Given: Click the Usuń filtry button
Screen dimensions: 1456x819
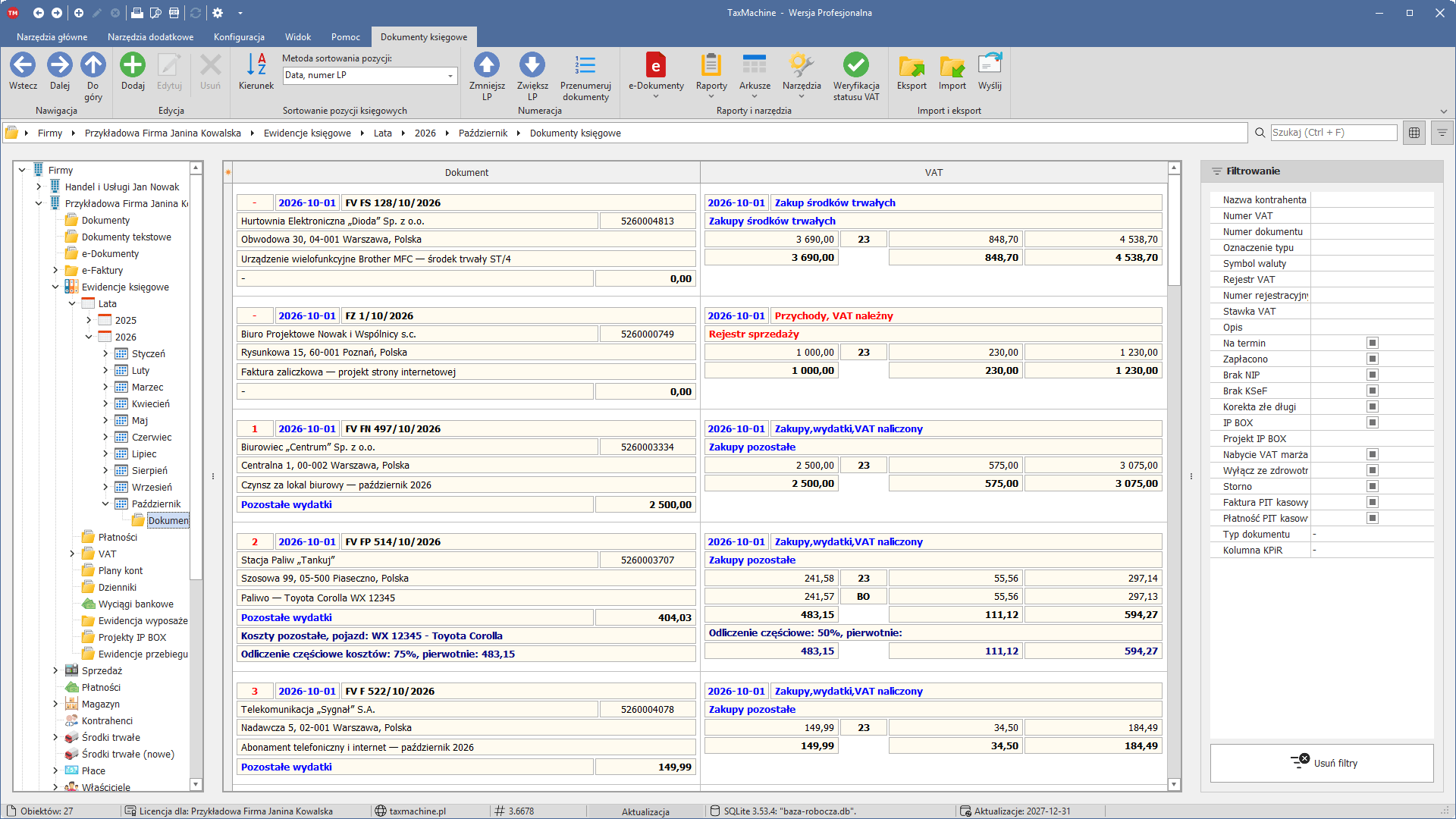Looking at the screenshot, I should 1322,763.
